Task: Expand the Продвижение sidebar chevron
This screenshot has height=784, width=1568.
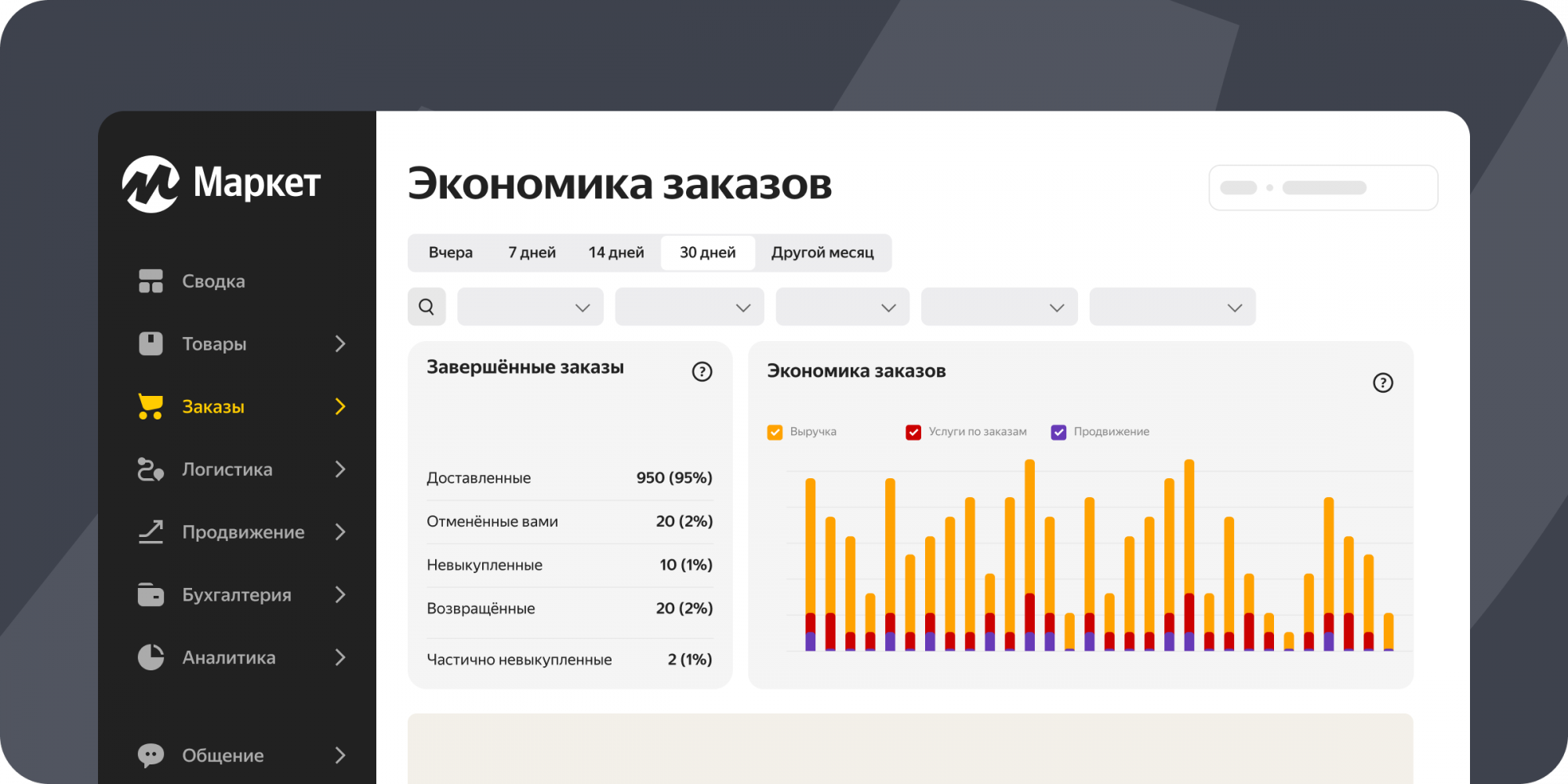Action: [340, 532]
